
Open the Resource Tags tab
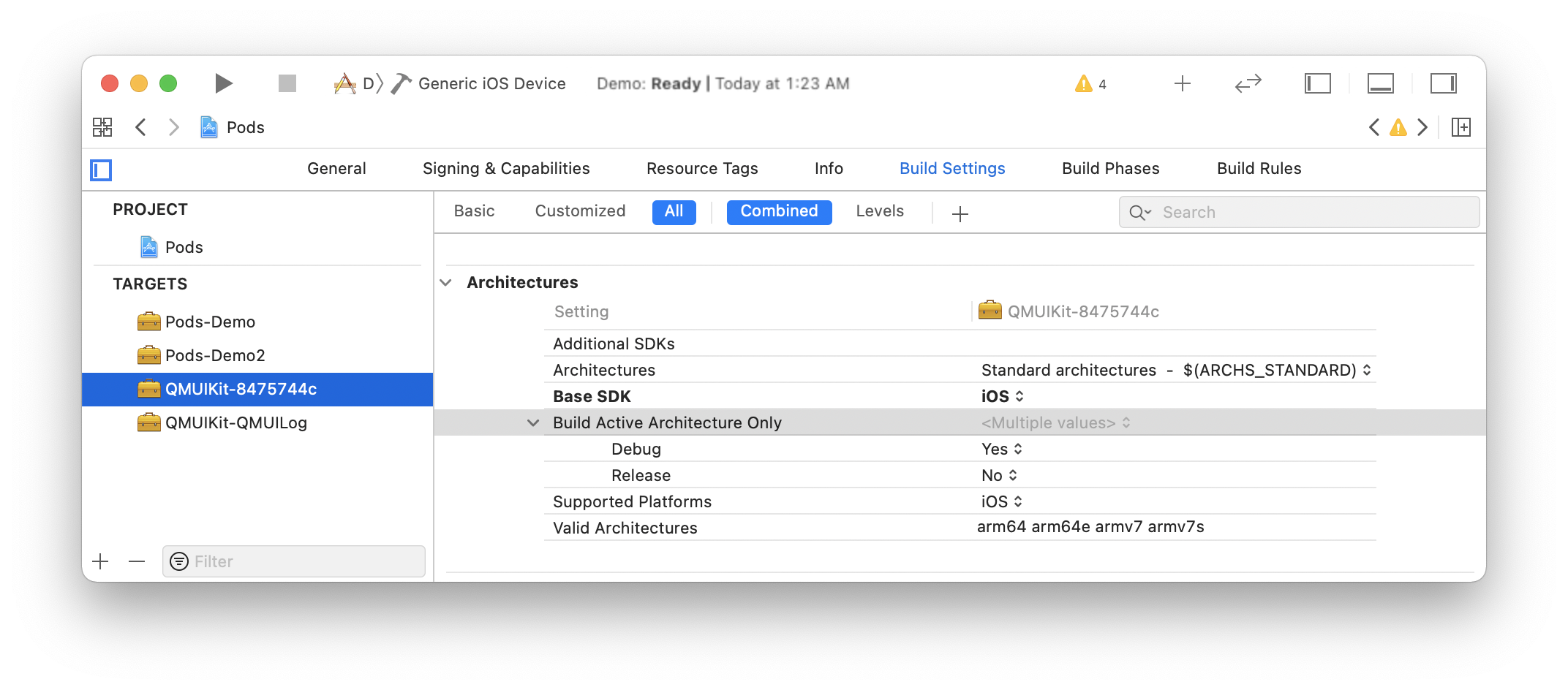click(x=702, y=169)
